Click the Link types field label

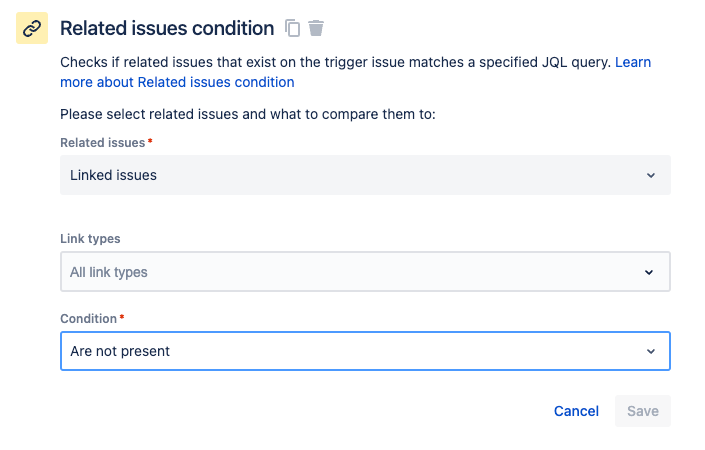tap(90, 239)
